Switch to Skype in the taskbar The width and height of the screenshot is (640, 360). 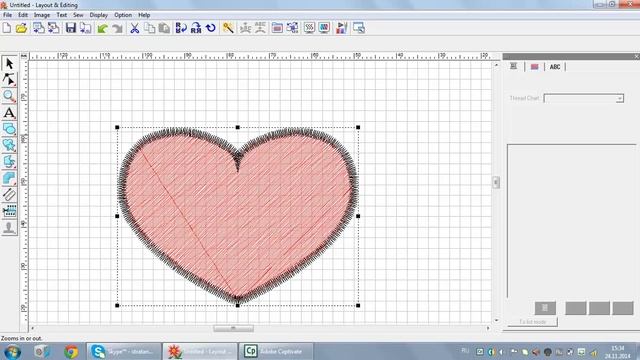point(123,351)
